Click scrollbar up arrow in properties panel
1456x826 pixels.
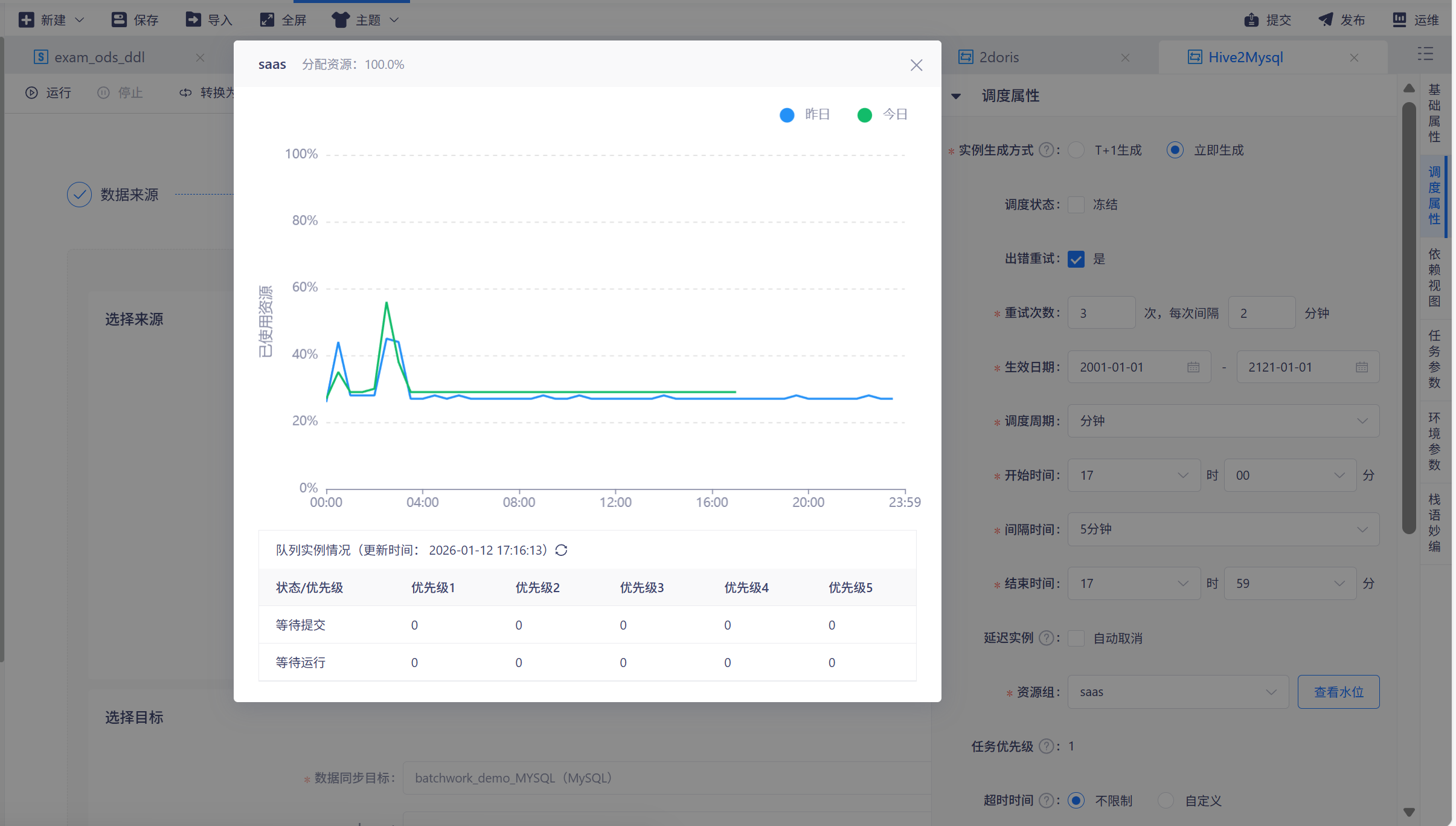pyautogui.click(x=1409, y=88)
